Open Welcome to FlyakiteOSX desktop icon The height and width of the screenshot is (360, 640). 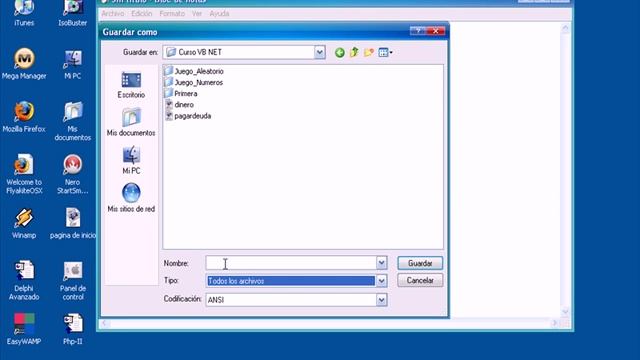point(24,174)
